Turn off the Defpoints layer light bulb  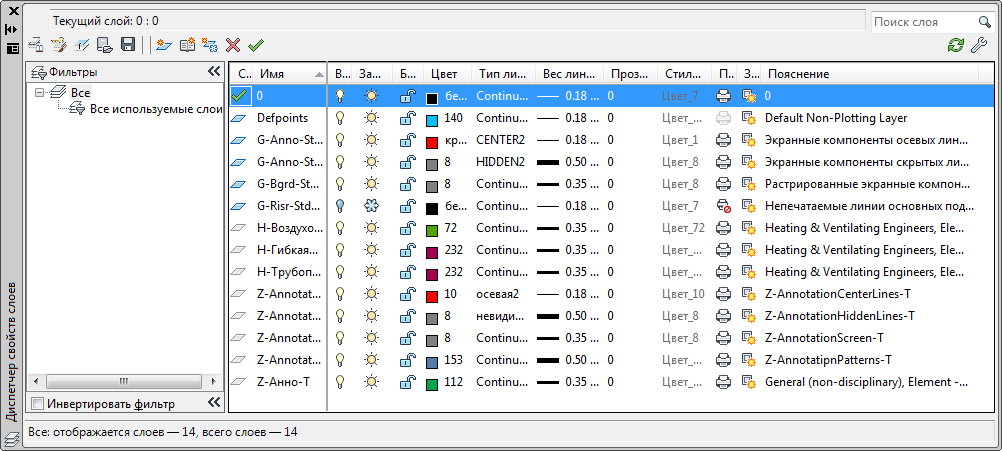(x=341, y=118)
